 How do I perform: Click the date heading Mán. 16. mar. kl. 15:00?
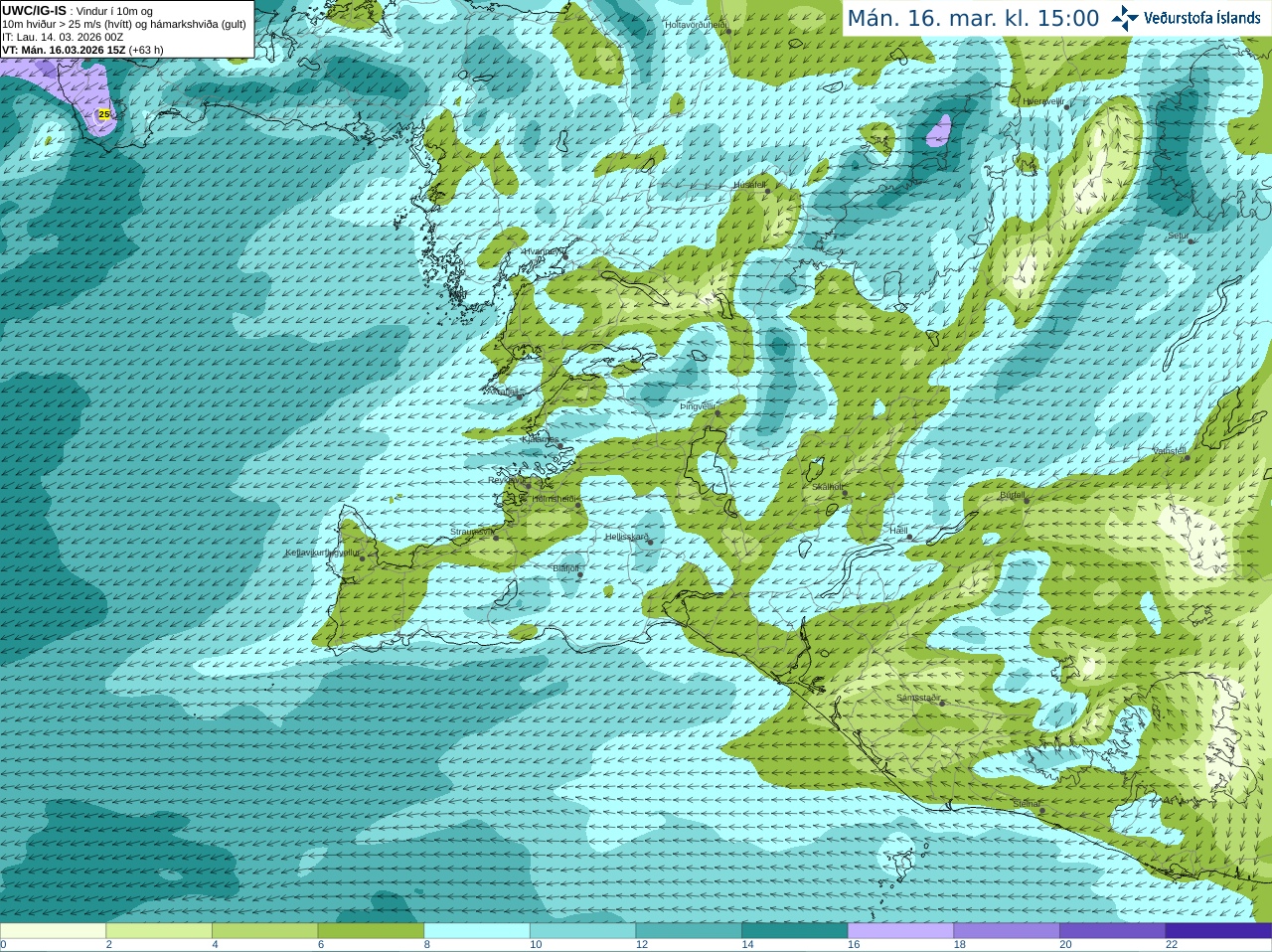pyautogui.click(x=973, y=18)
